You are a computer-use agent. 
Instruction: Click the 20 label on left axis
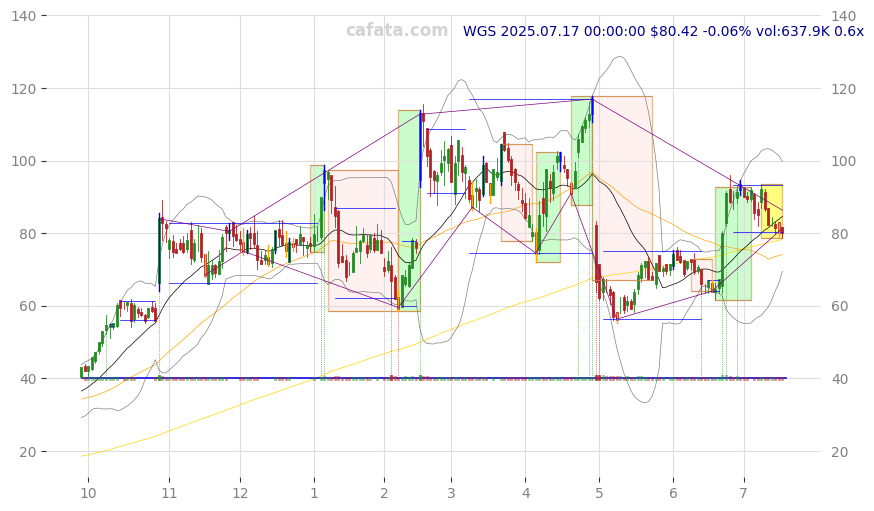[x=27, y=452]
